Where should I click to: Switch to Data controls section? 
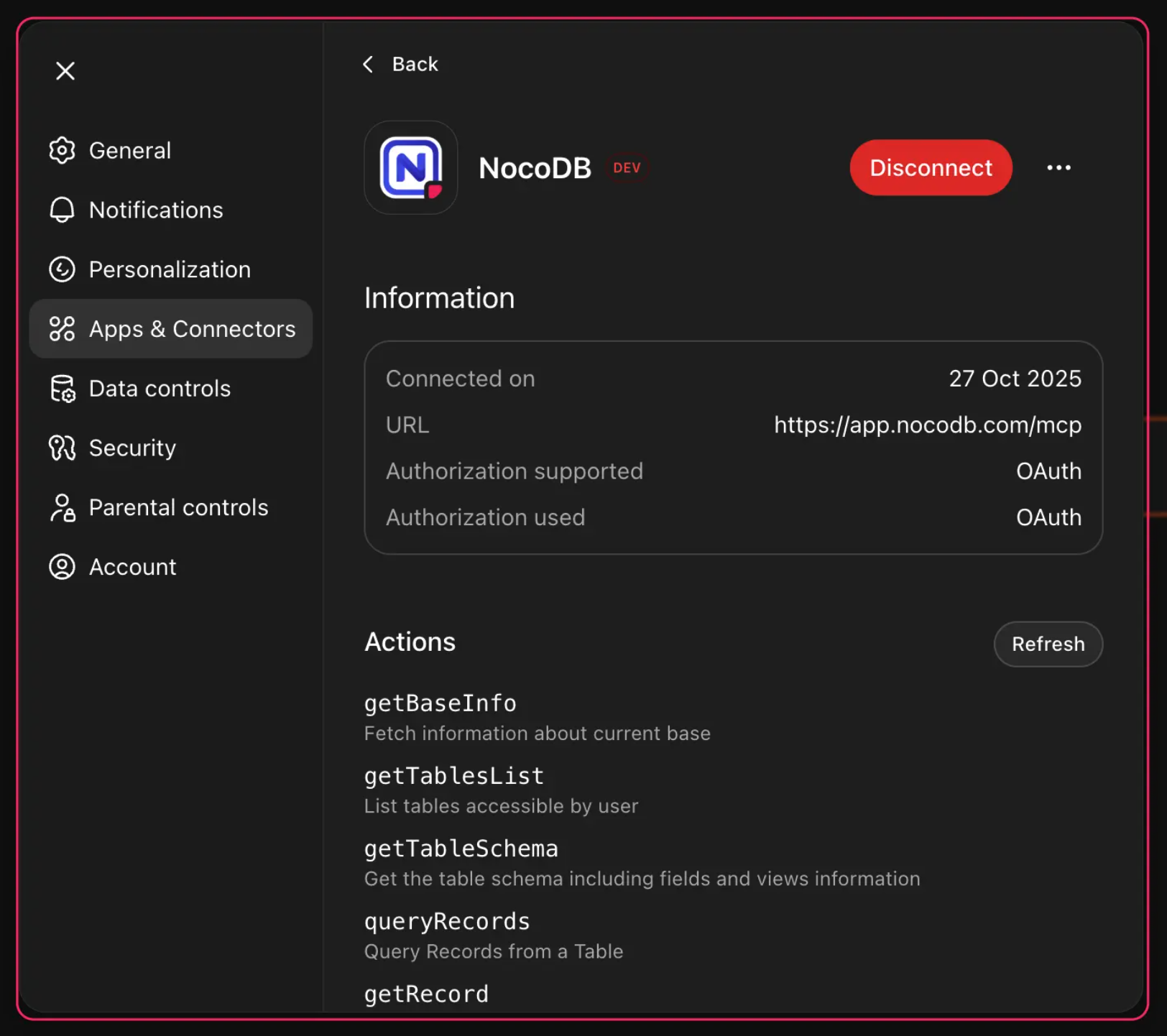point(160,389)
